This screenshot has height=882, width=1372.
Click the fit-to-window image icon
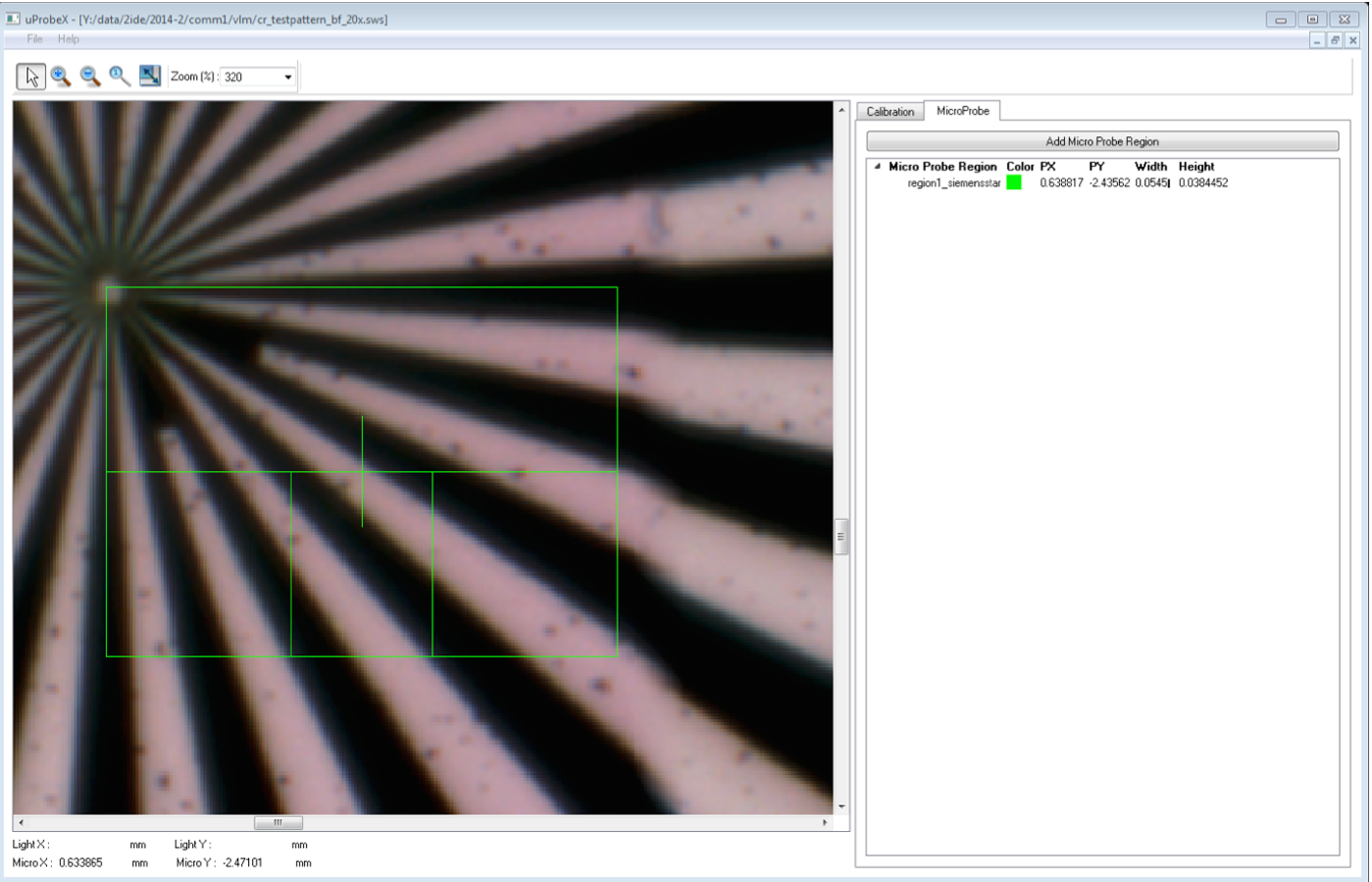[x=149, y=77]
